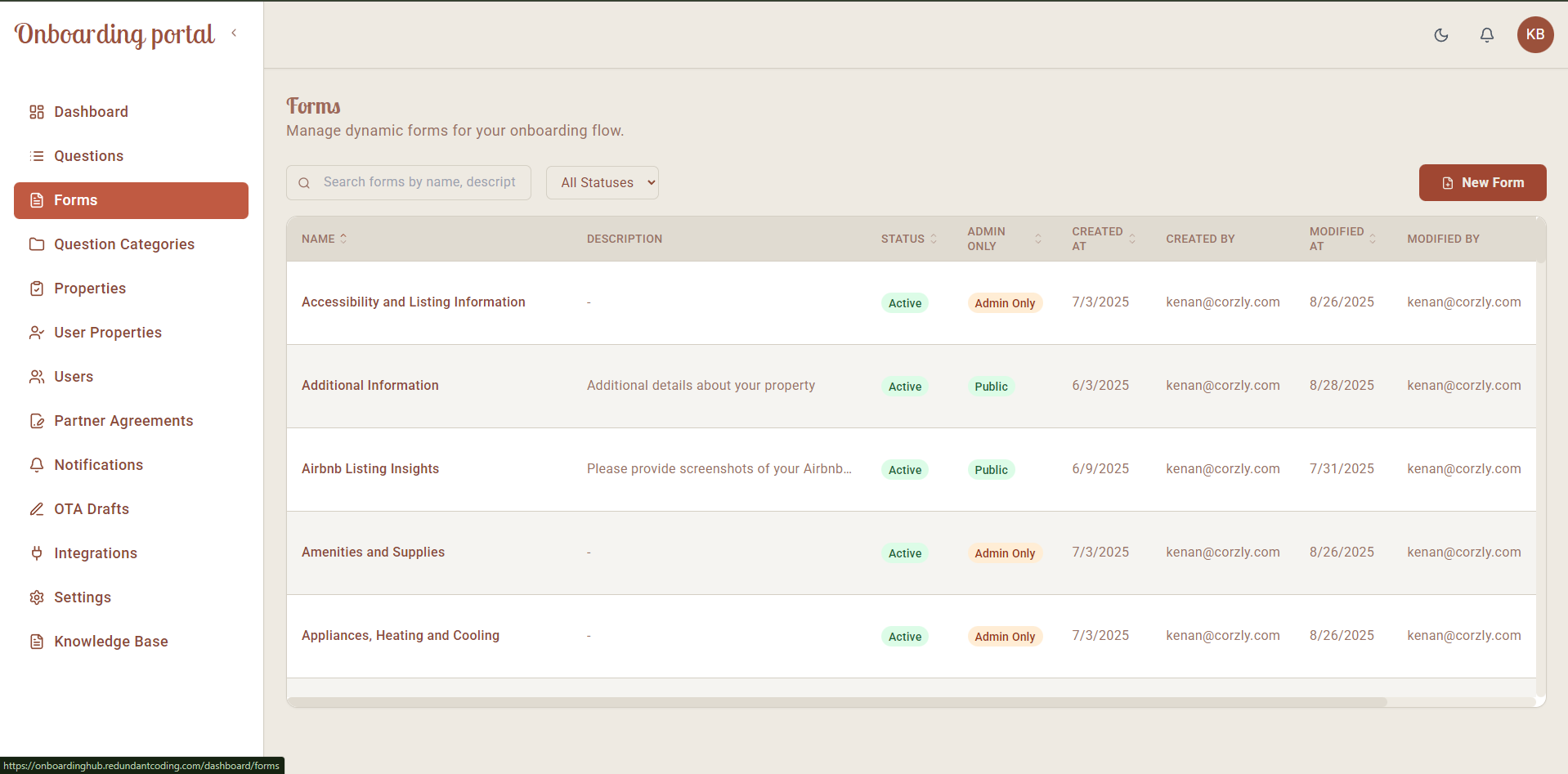Click the Properties clipboard icon
Screen dimensions: 1568x774
(37, 289)
